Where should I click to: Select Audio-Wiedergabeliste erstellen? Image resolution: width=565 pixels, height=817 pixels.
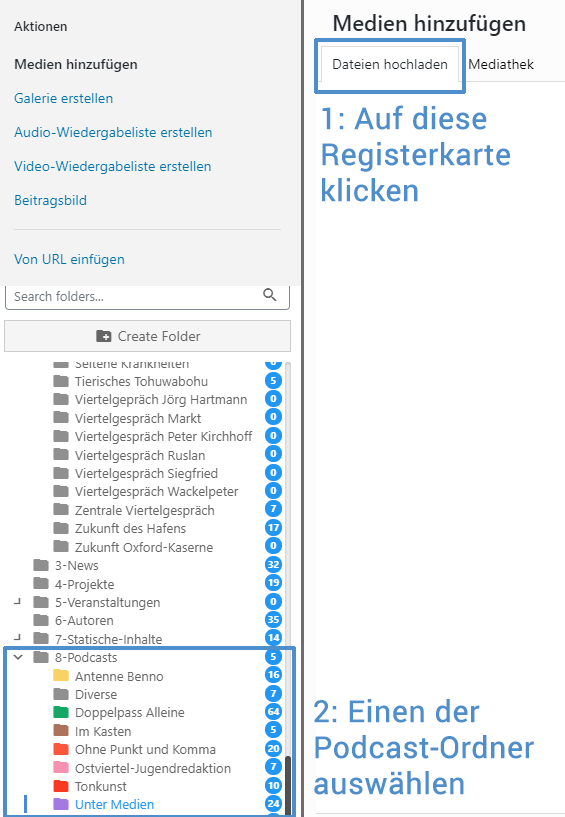(113, 132)
